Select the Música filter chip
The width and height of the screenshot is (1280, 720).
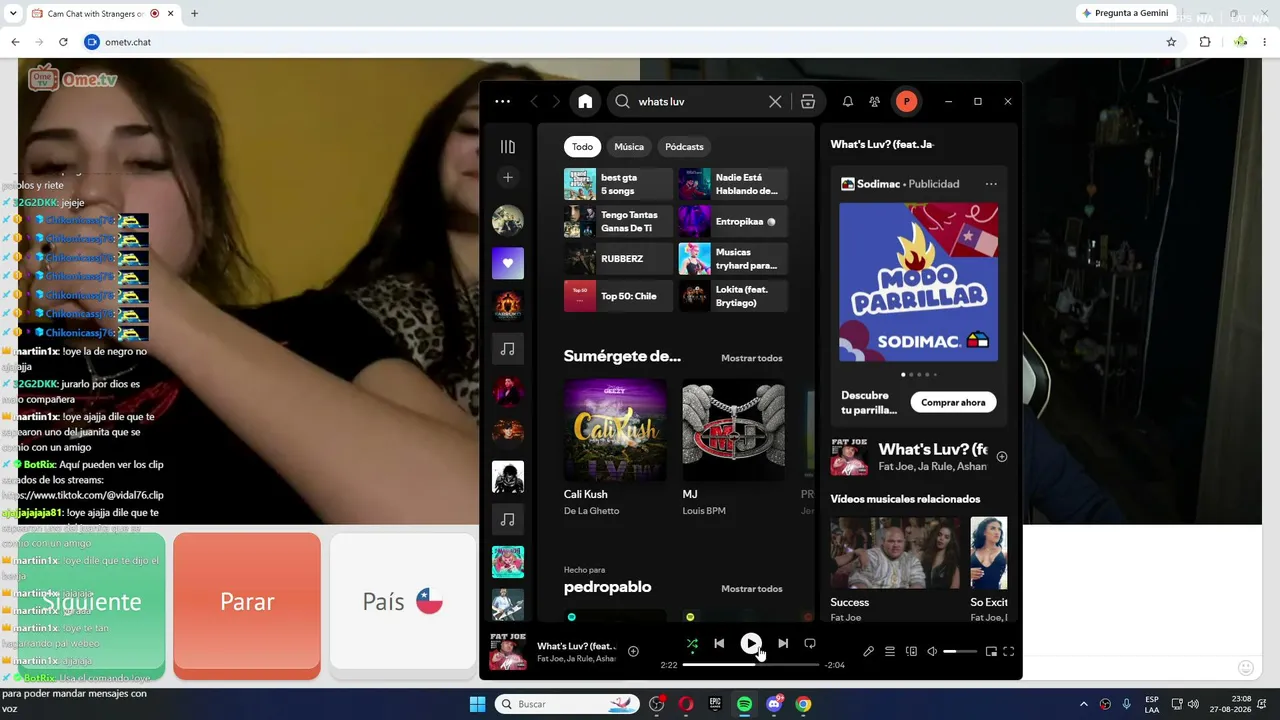click(629, 147)
